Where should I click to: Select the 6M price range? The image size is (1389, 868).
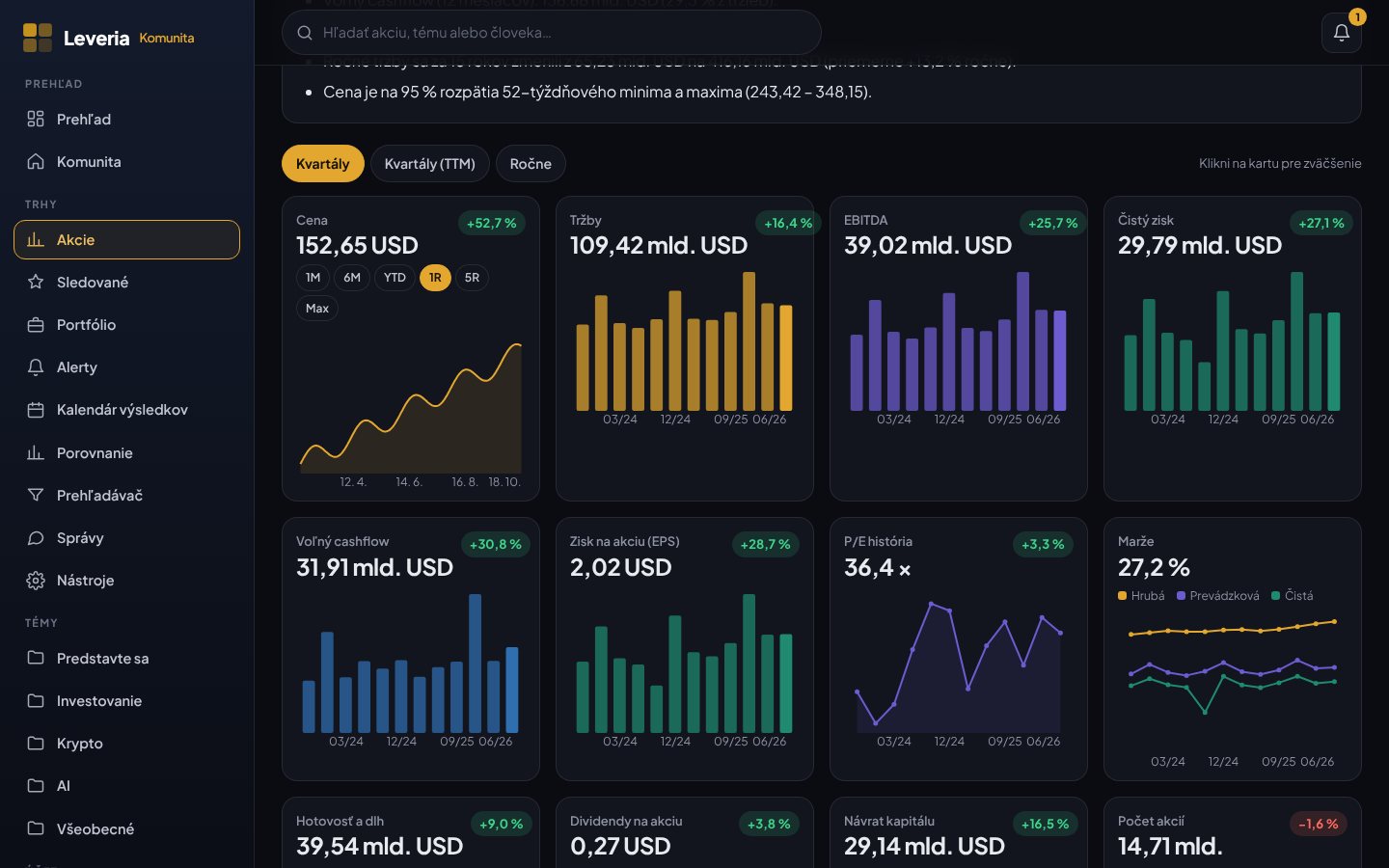click(x=352, y=278)
